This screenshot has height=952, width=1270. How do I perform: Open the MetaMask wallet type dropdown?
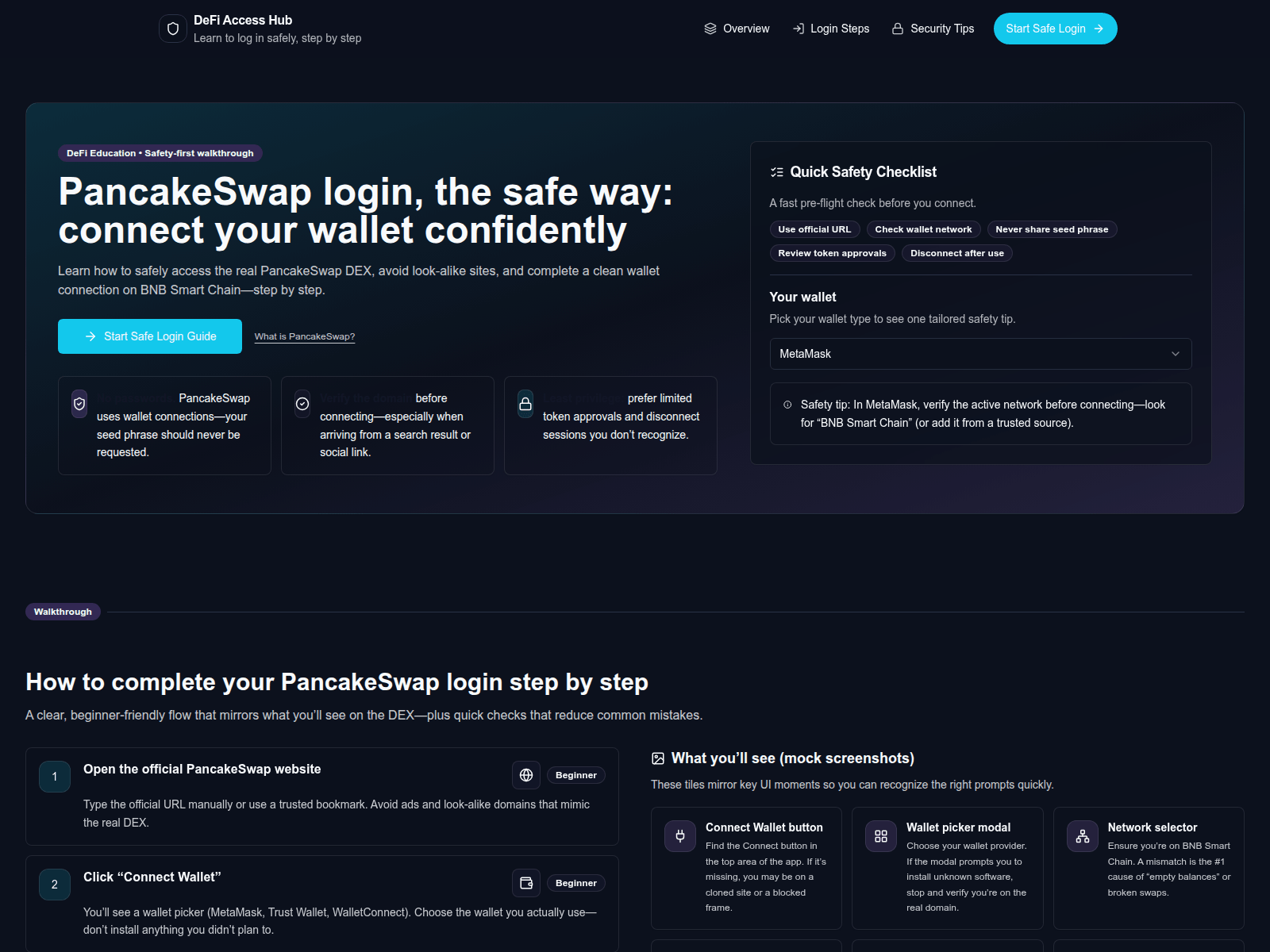[x=980, y=354]
